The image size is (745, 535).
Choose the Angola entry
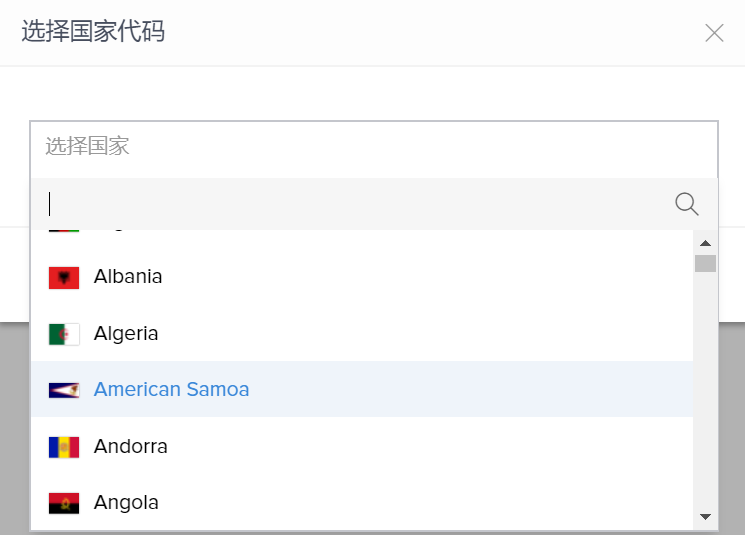[126, 503]
